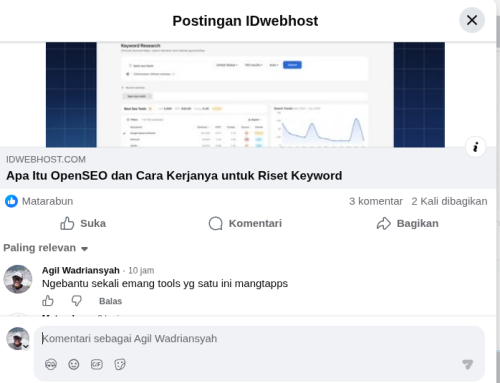This screenshot has width=500, height=383.
Task: Switch commenting identity via the avatar dropdown
Action: tap(18, 339)
